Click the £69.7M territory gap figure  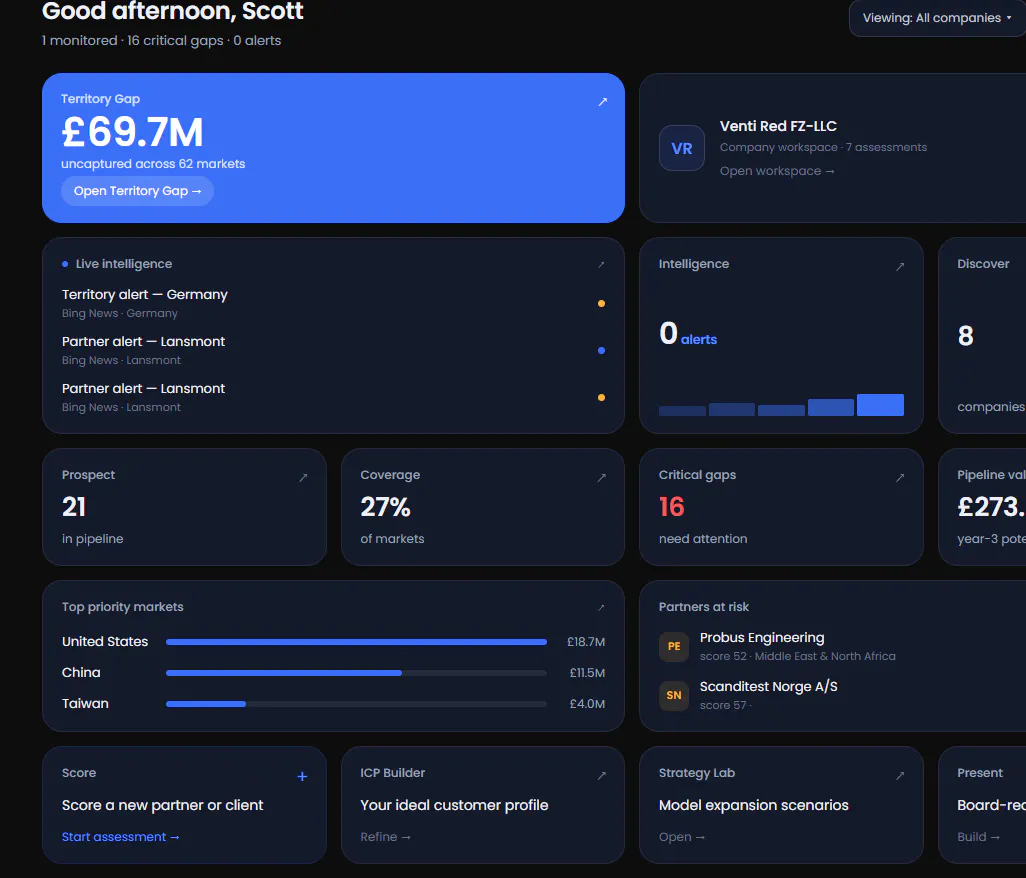[x=132, y=132]
